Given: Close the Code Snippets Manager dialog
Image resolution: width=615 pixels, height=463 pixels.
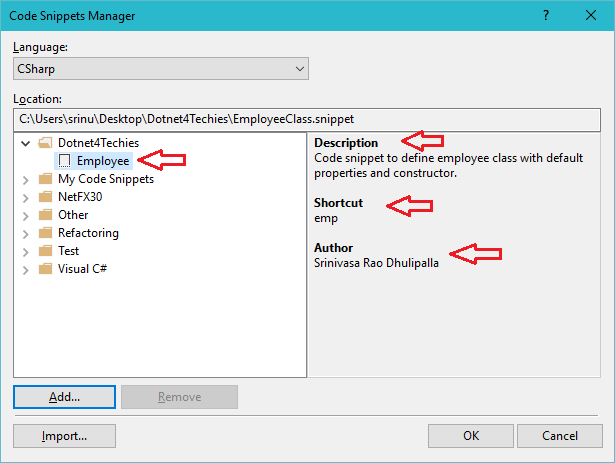Looking at the screenshot, I should pyautogui.click(x=591, y=15).
